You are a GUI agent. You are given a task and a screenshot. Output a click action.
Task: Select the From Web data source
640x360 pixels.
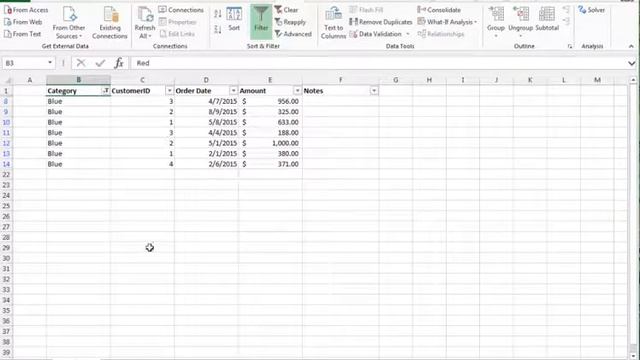pyautogui.click(x=23, y=22)
